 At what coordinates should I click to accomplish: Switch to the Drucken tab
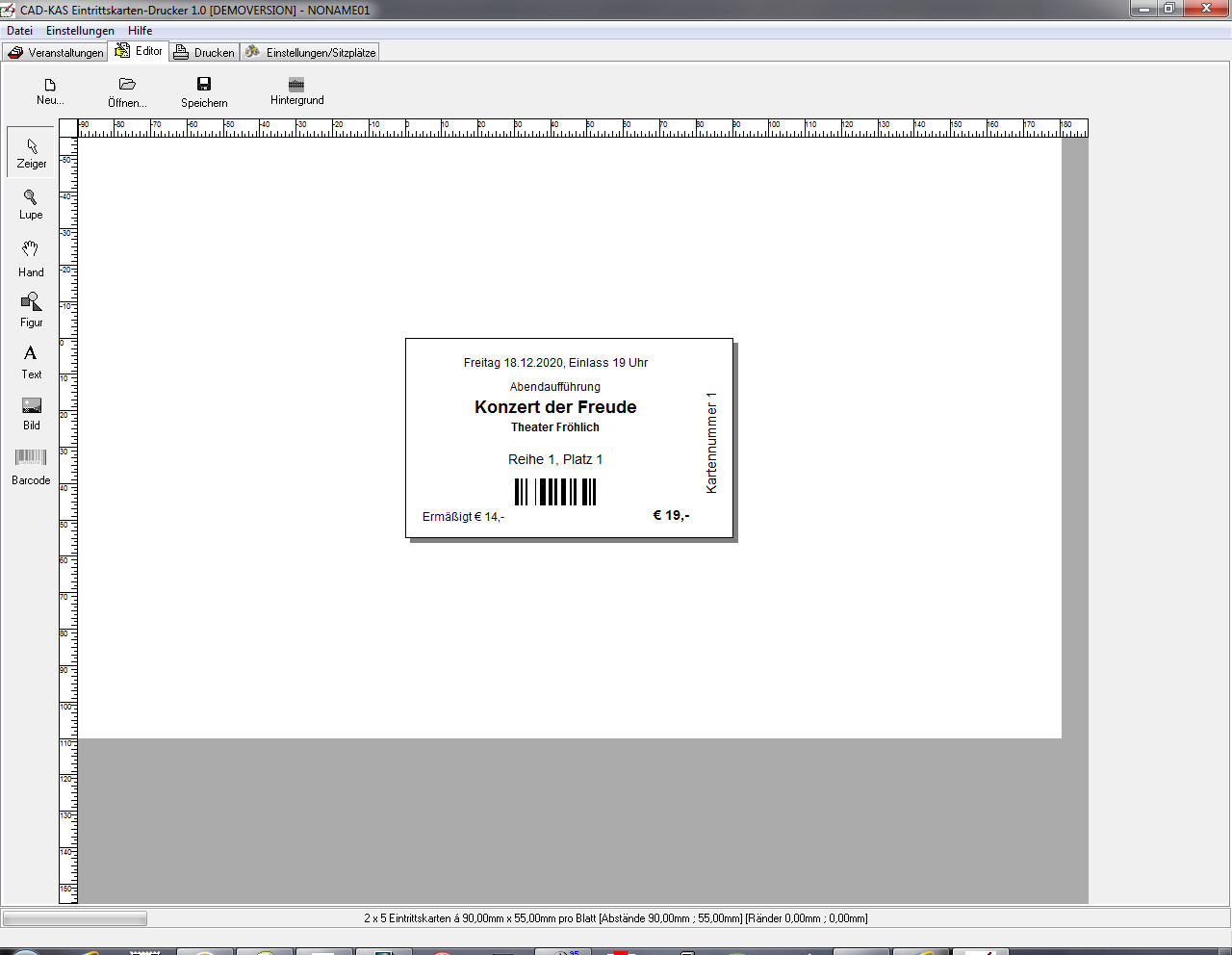coord(204,52)
